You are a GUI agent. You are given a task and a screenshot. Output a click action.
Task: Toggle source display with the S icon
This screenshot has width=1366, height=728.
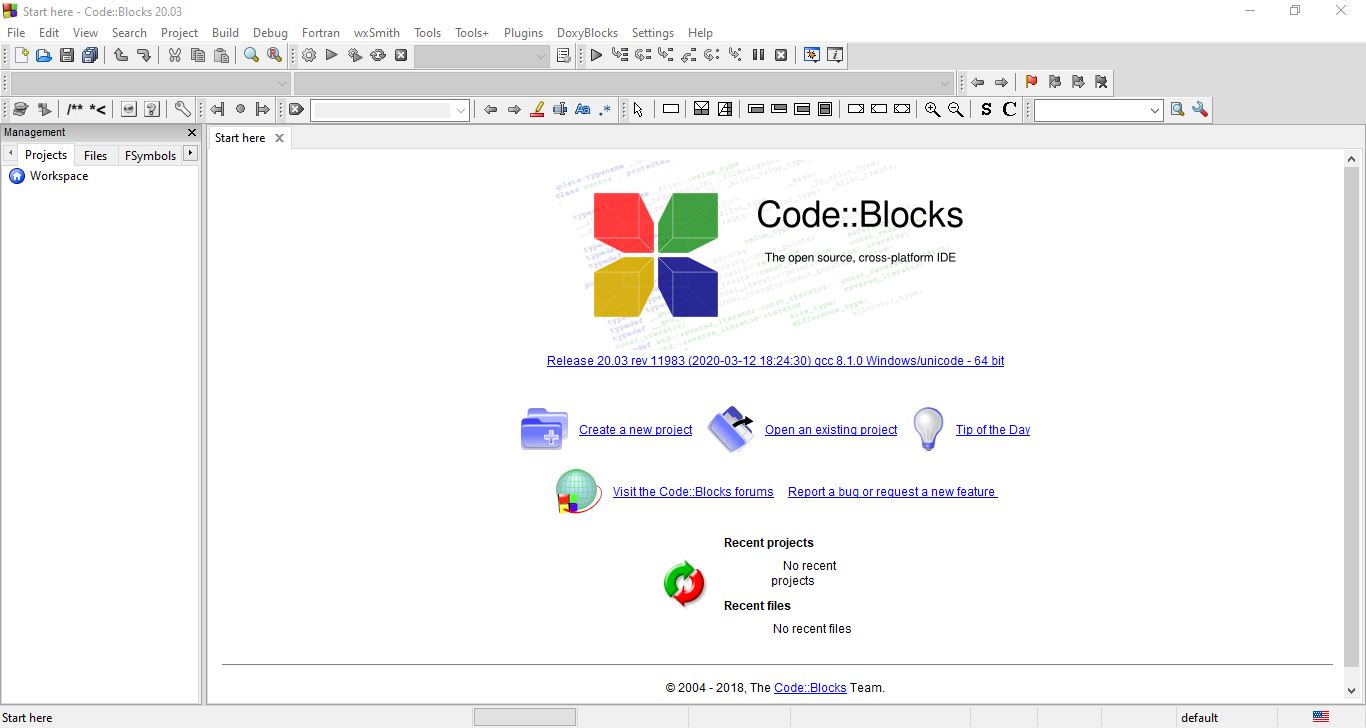point(987,110)
